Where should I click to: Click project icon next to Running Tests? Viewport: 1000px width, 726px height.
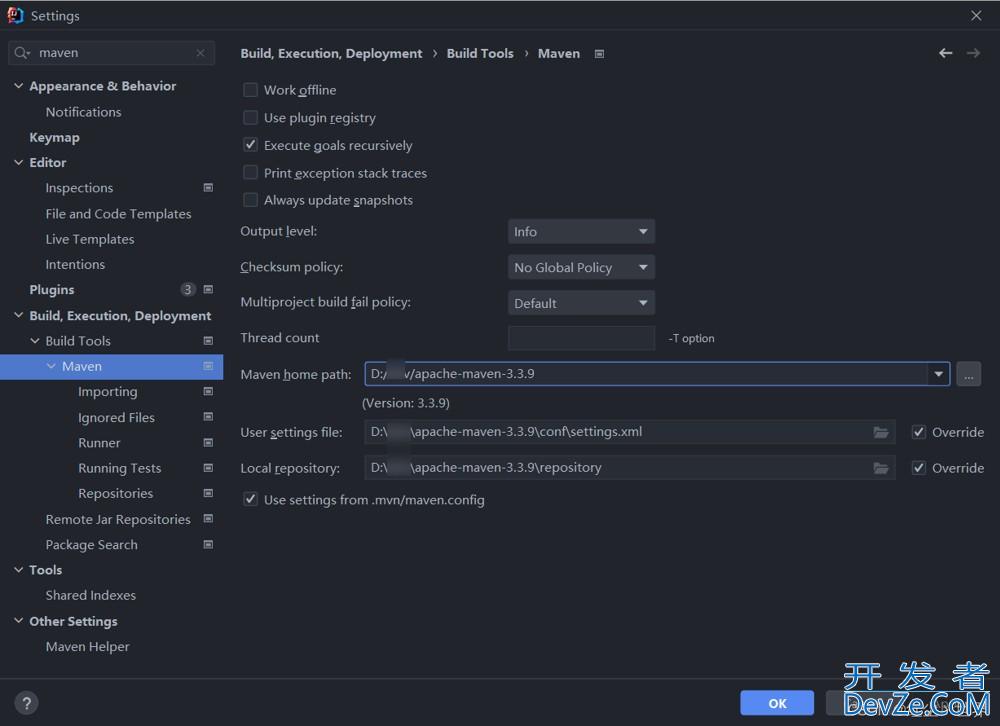[208, 468]
